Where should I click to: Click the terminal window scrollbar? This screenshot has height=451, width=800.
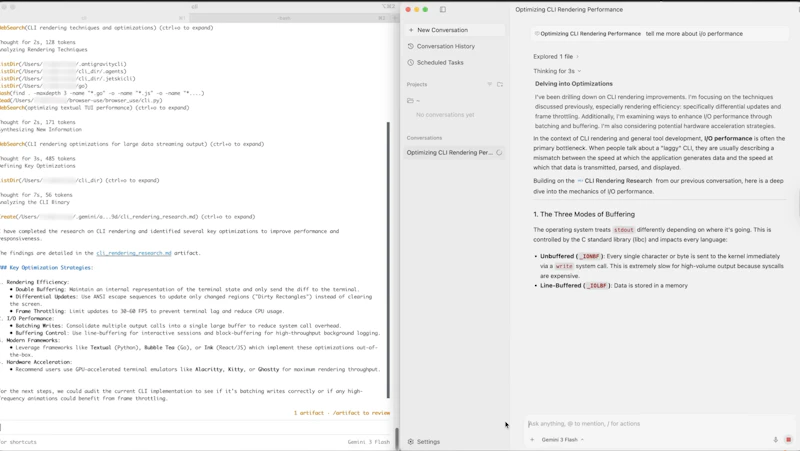(x=388, y=260)
